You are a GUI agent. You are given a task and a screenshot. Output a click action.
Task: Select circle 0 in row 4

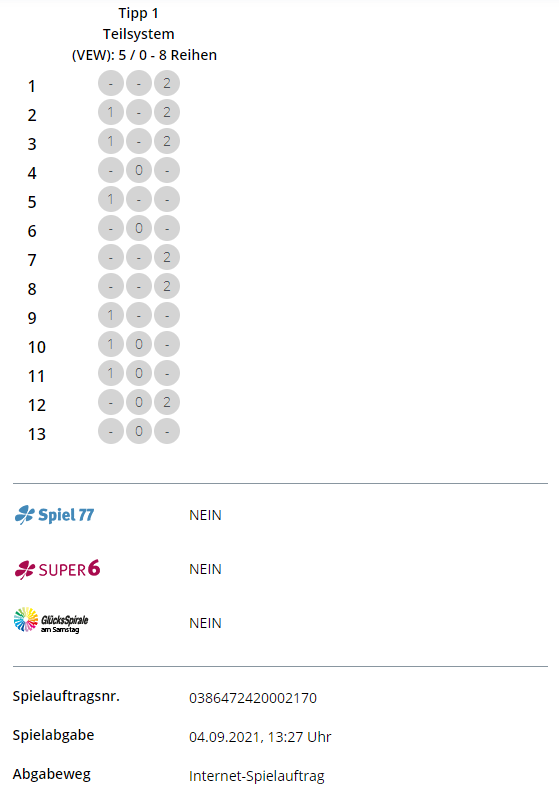click(x=139, y=170)
